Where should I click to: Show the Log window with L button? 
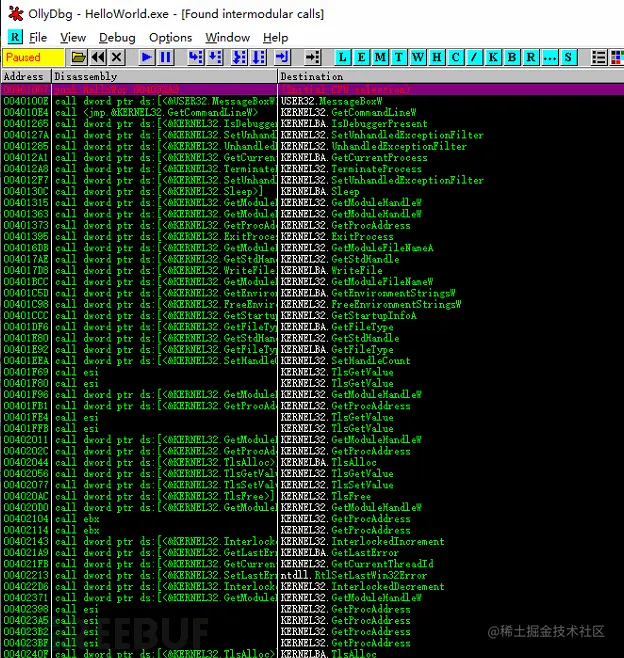(x=342, y=57)
